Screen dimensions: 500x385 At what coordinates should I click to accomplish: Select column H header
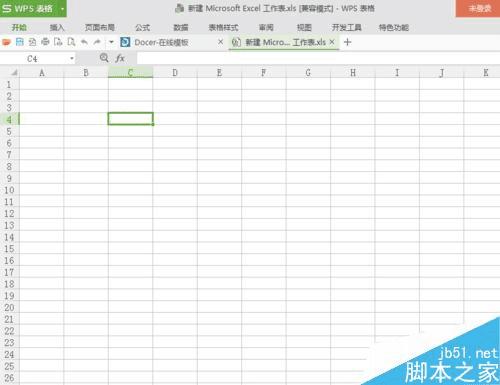353,73
